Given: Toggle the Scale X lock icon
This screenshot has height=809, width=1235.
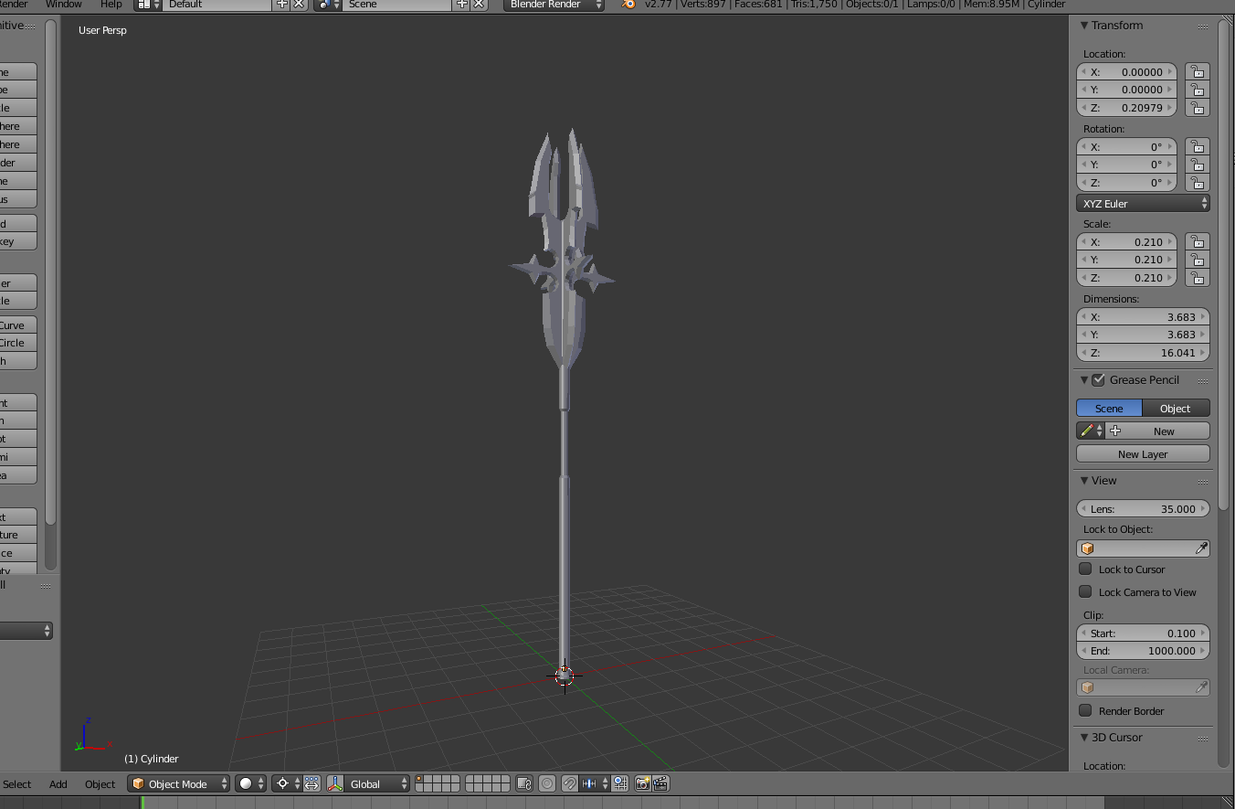Looking at the screenshot, I should 1197,242.
